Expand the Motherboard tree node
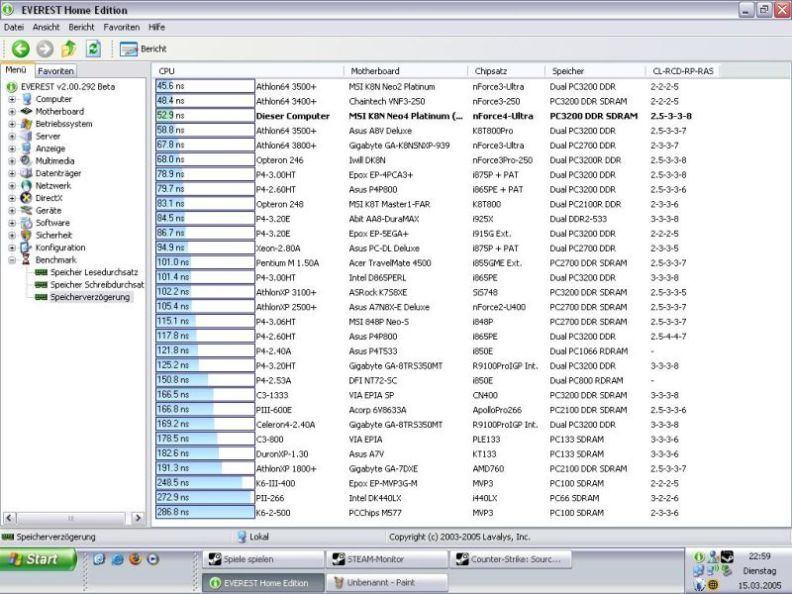This screenshot has width=792, height=594. click(x=12, y=111)
